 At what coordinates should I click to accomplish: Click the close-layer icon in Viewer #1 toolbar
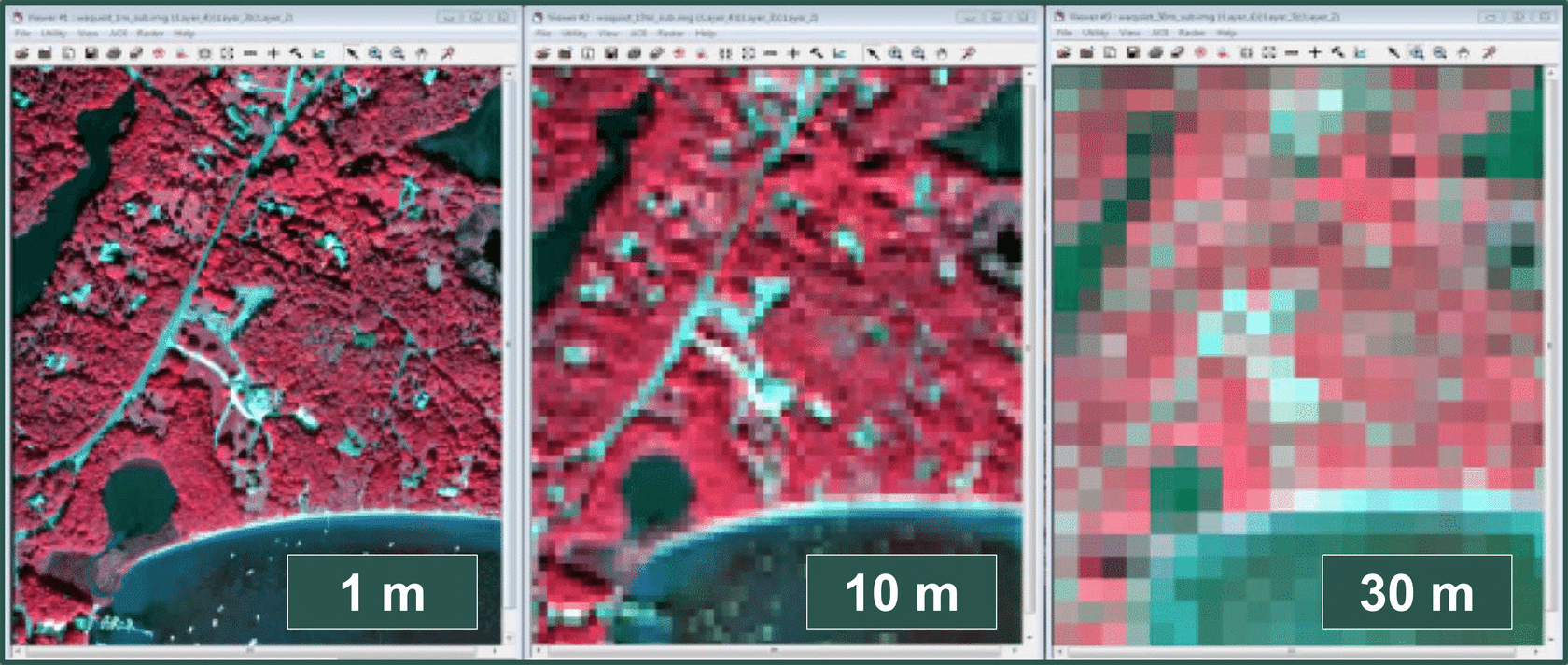(x=45, y=53)
